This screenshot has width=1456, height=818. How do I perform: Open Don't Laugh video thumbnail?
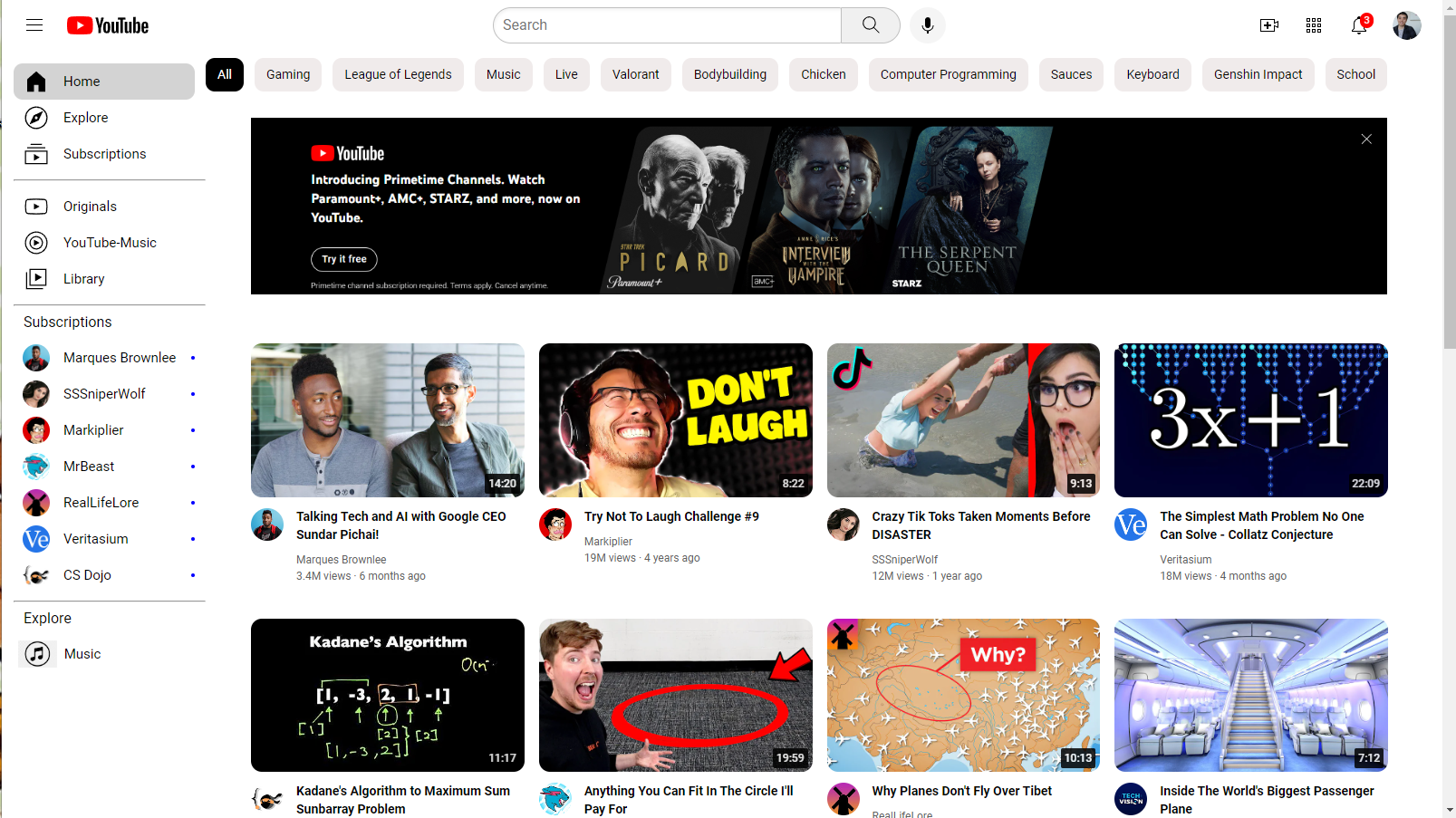pyautogui.click(x=676, y=420)
